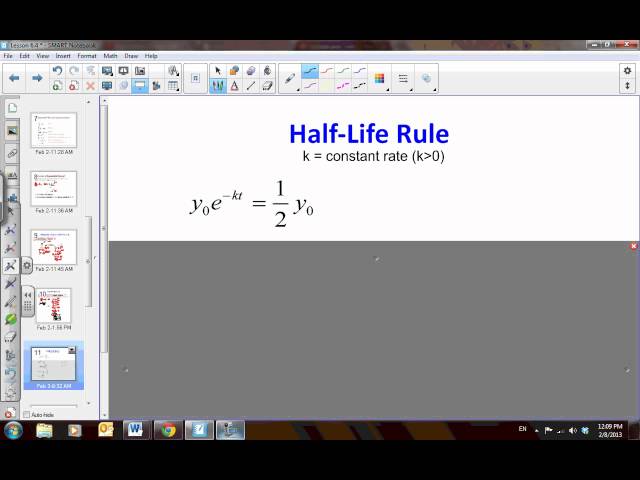This screenshot has width=640, height=480.
Task: Switch to Properties tab in sidebar
Action: pos(12,176)
